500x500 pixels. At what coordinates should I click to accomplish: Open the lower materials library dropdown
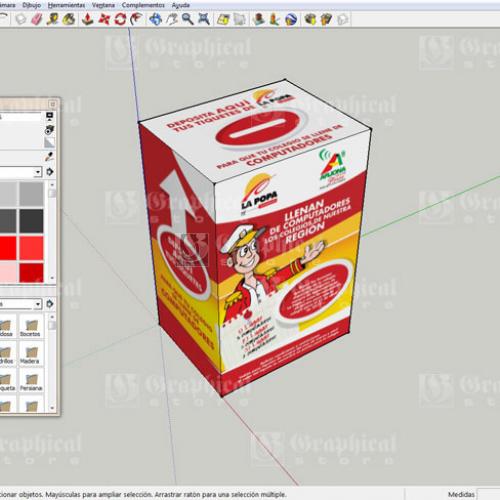(x=38, y=304)
